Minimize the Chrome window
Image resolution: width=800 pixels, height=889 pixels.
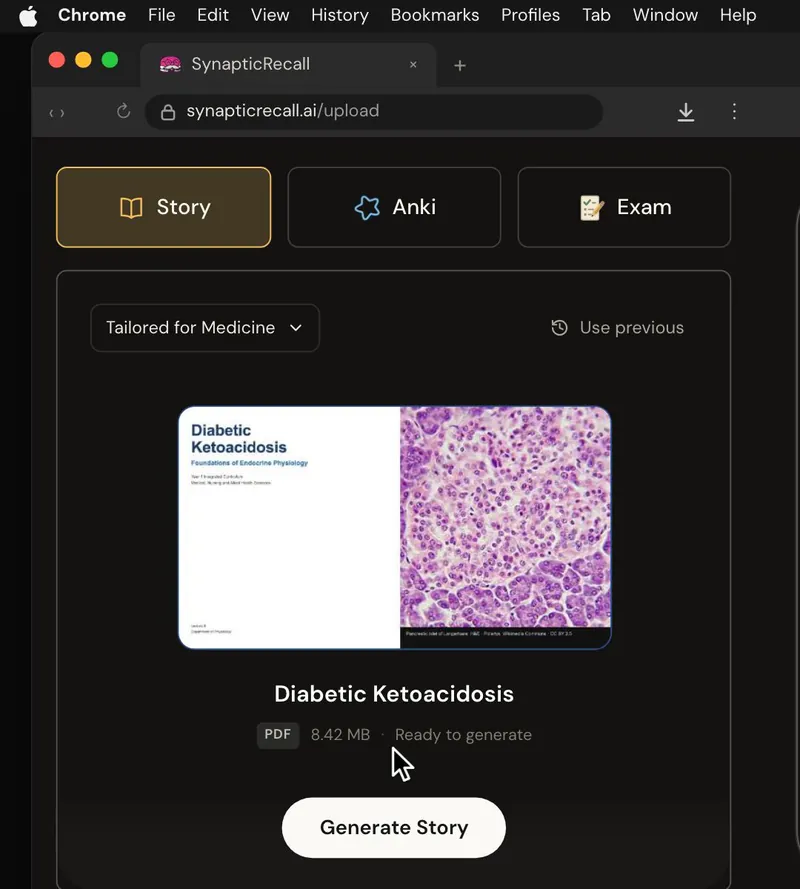(x=83, y=60)
